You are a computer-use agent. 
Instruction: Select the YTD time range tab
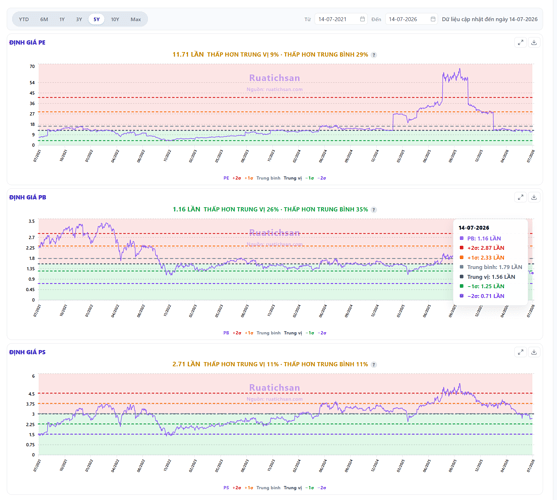pos(24,19)
